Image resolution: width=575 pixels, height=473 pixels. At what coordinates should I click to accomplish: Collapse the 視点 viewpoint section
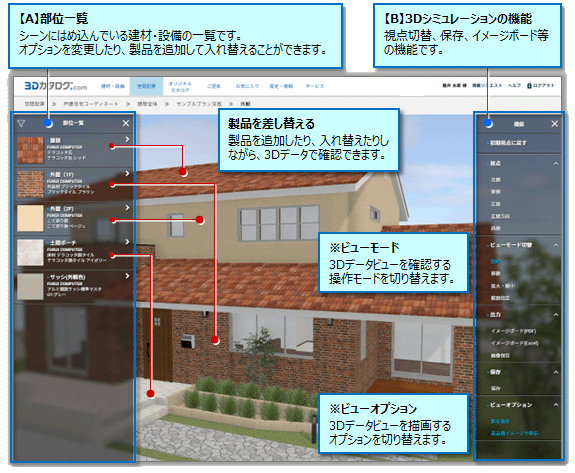pos(556,164)
